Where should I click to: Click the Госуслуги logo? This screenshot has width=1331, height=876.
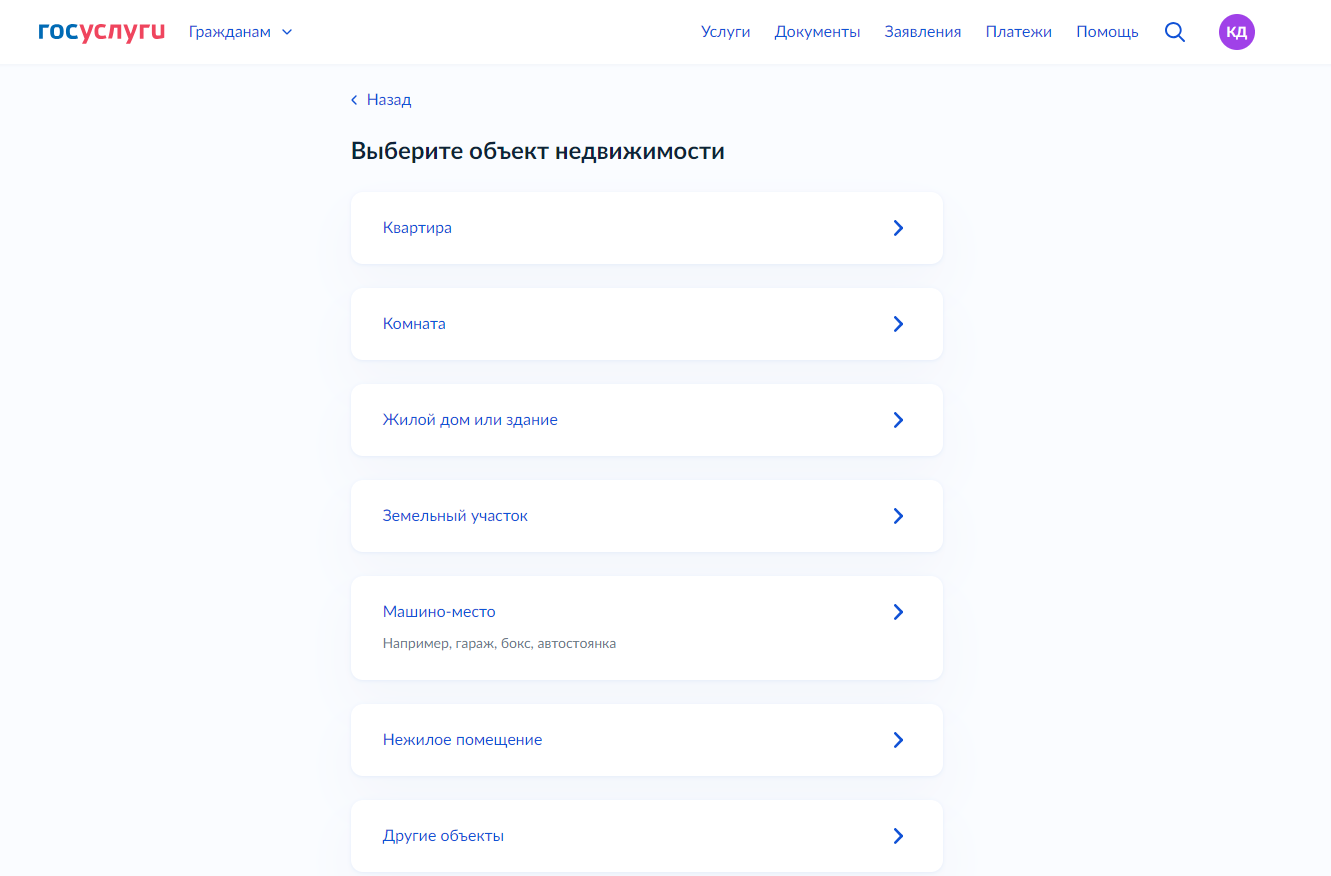point(101,32)
